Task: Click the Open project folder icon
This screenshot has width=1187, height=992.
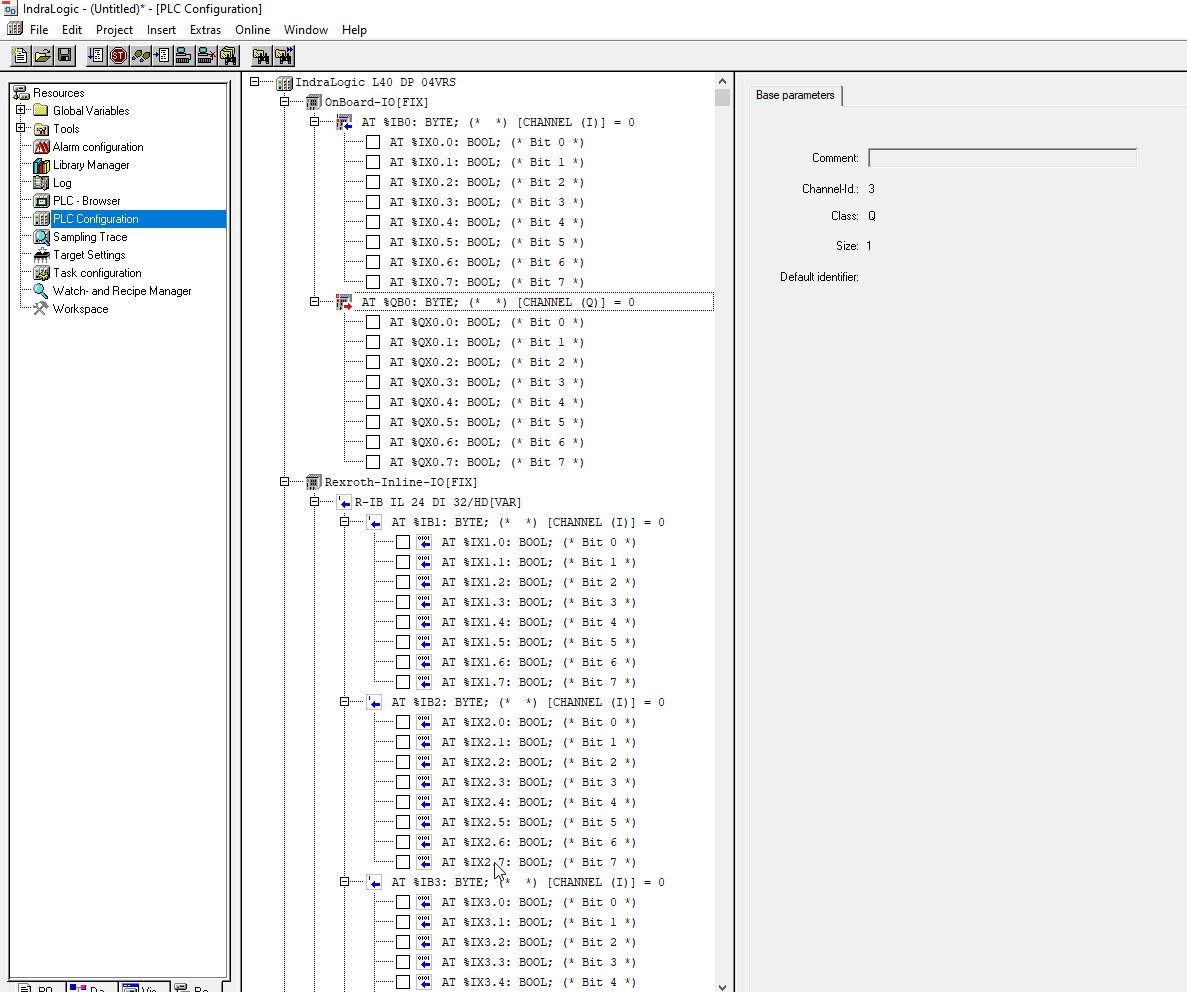Action: (x=43, y=56)
